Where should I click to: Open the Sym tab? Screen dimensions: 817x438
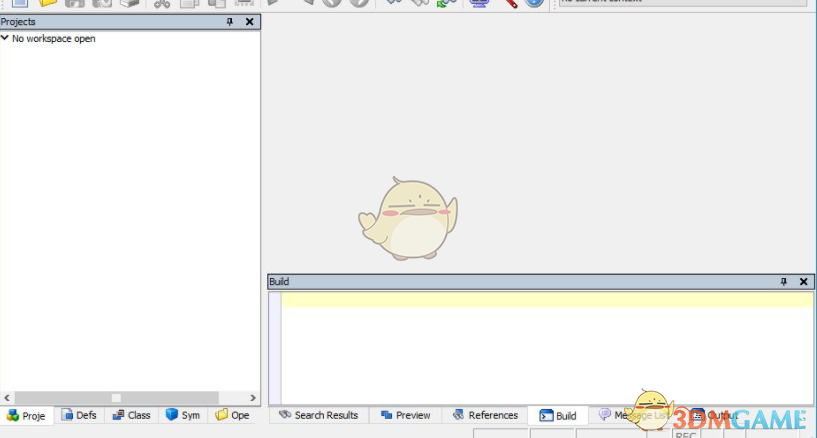click(183, 415)
